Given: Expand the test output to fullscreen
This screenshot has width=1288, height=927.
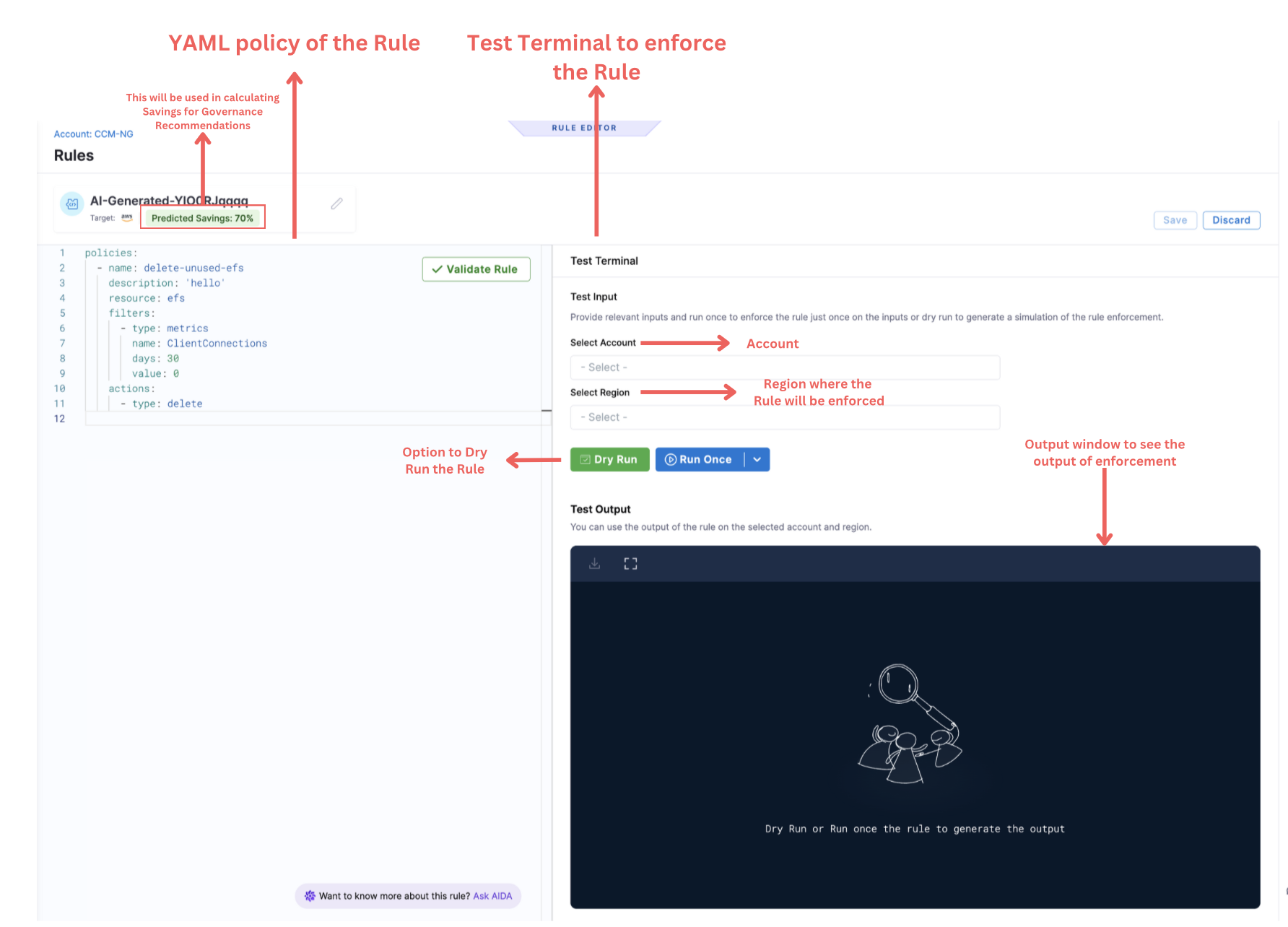Looking at the screenshot, I should pyautogui.click(x=630, y=564).
